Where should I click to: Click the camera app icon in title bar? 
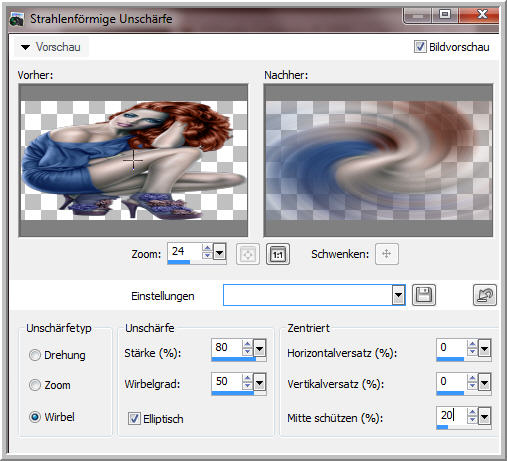pos(17,19)
